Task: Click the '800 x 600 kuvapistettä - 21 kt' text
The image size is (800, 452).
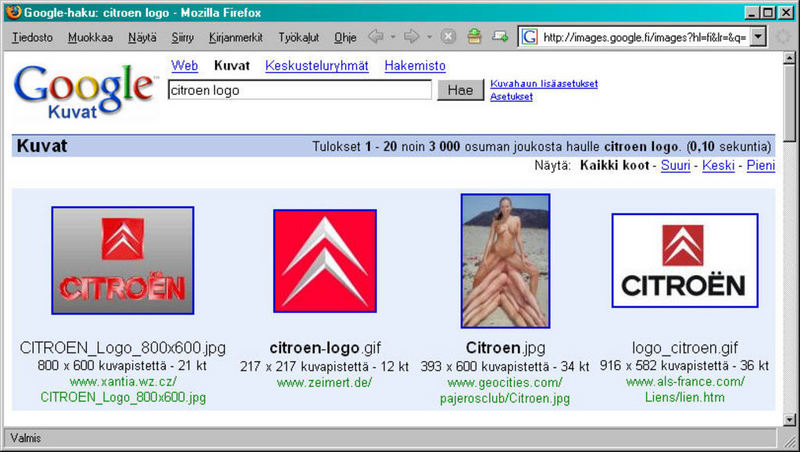Action: pyautogui.click(x=122, y=366)
